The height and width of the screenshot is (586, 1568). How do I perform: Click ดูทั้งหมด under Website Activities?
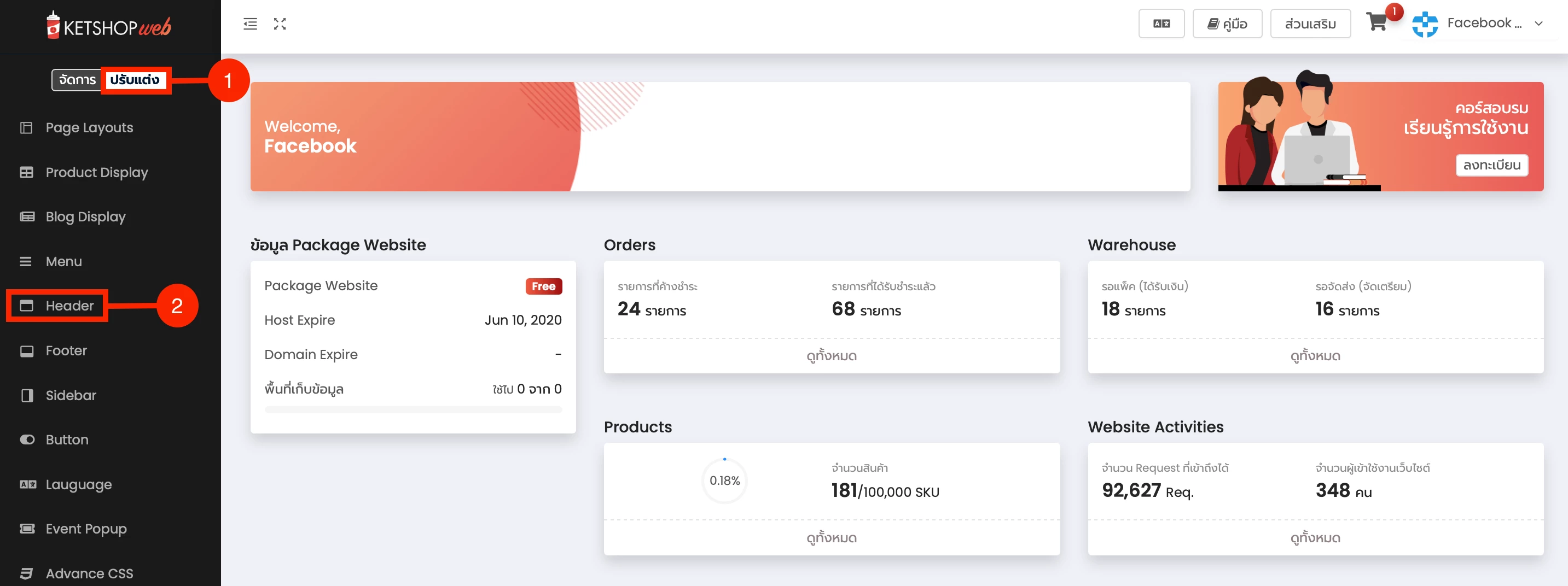[x=1315, y=538]
